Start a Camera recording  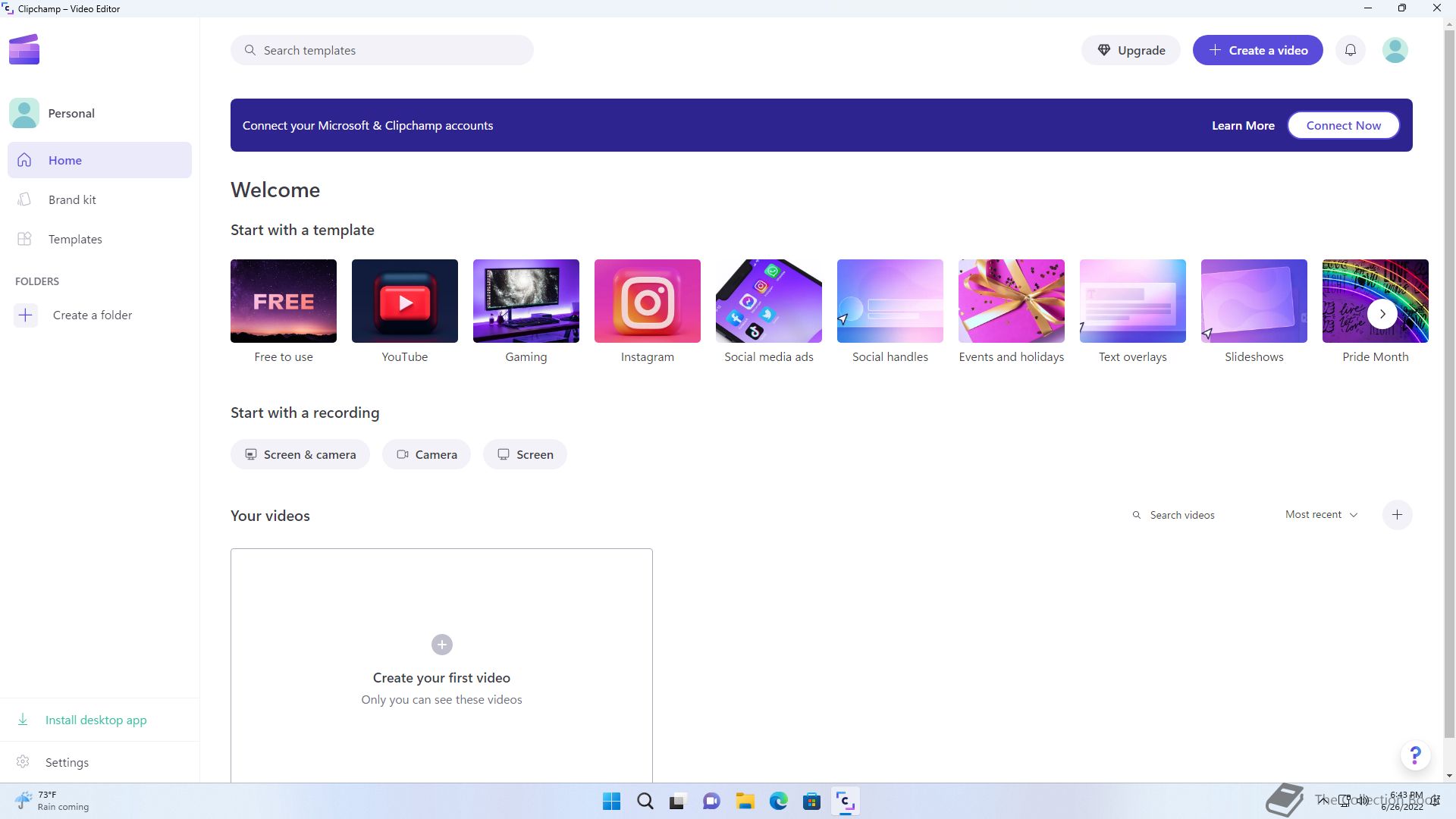[426, 454]
